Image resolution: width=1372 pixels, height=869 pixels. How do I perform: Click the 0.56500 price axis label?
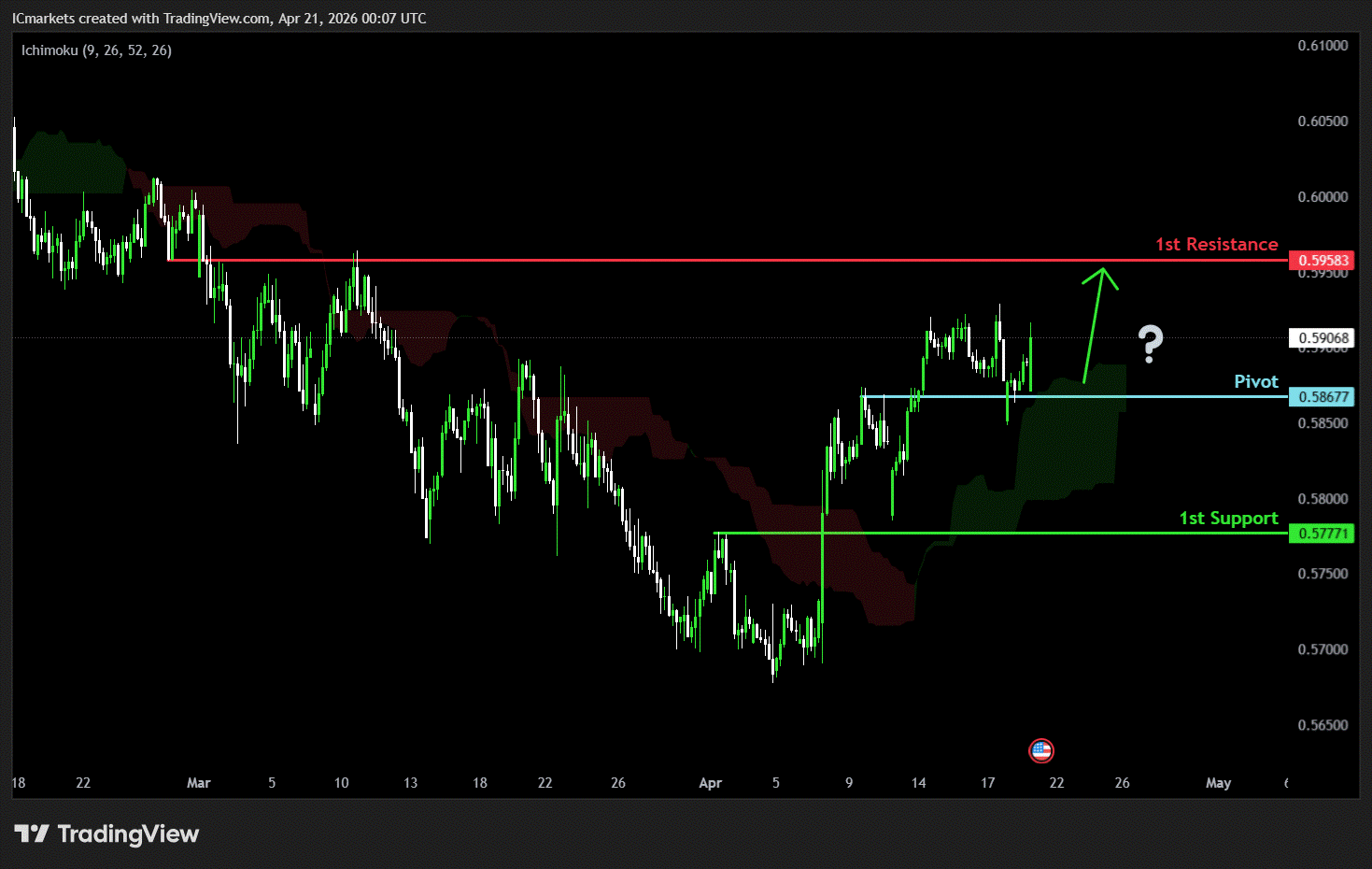point(1322,725)
